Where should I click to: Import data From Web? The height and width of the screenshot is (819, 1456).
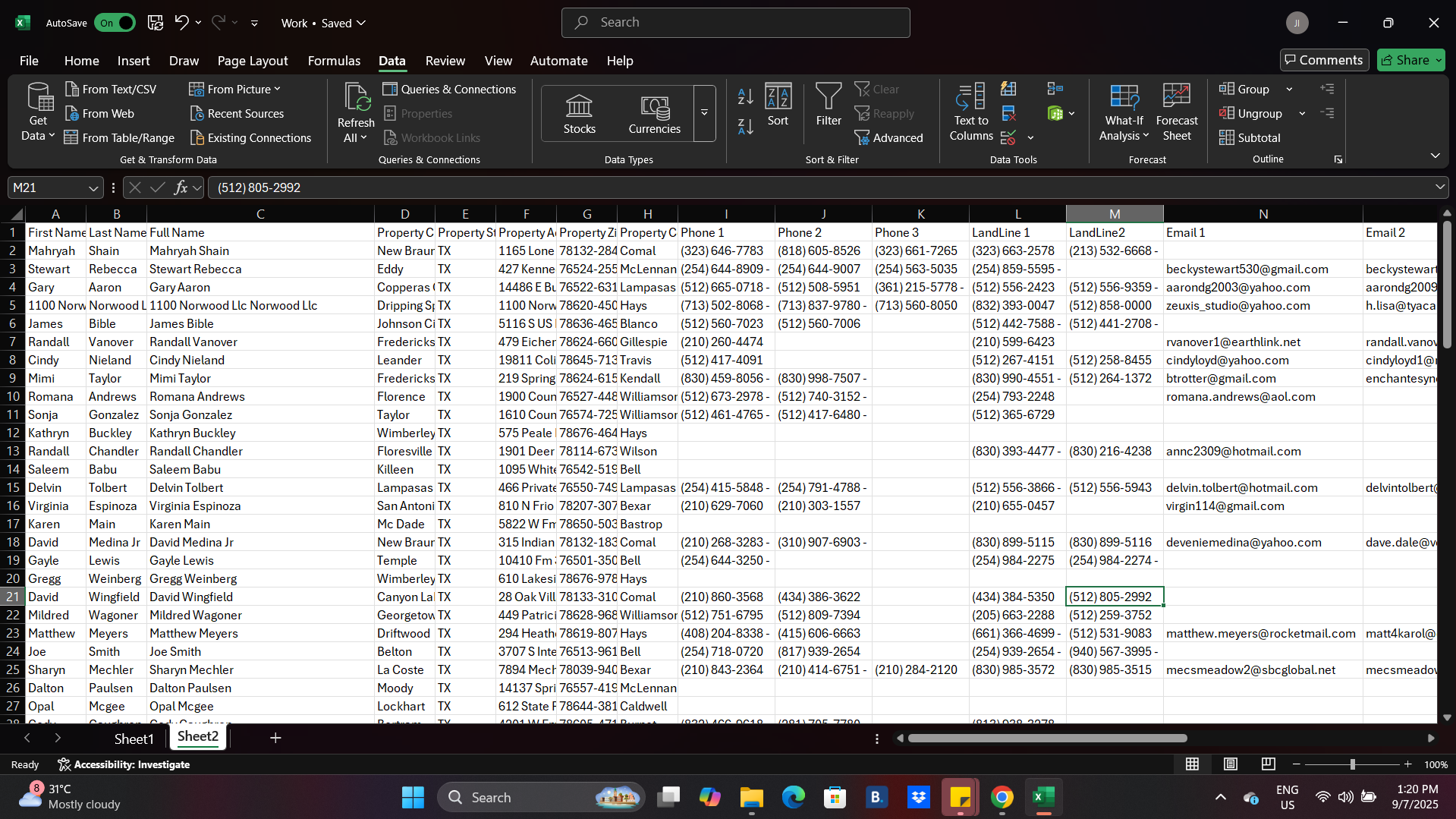tap(99, 114)
